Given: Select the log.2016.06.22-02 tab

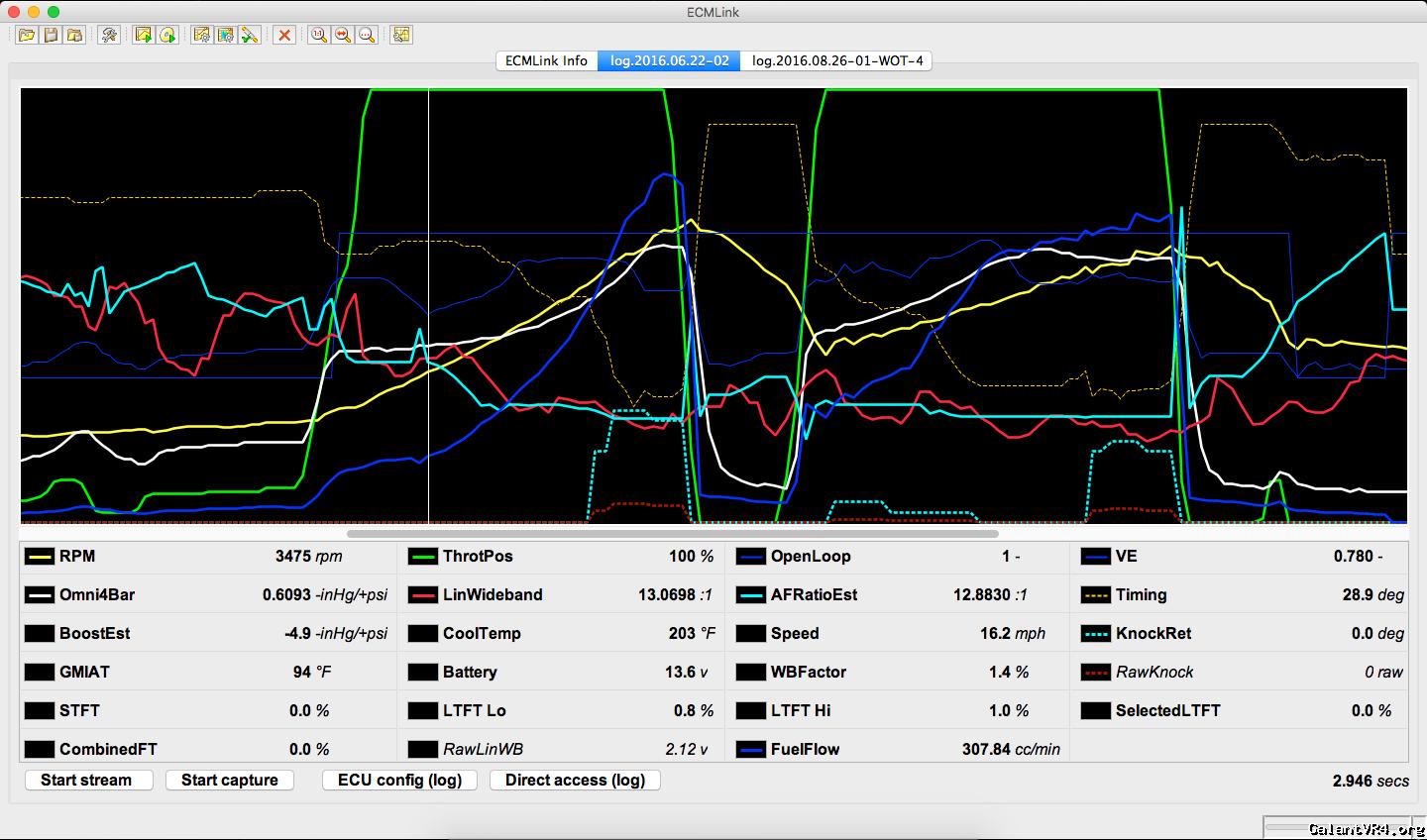Looking at the screenshot, I should point(669,60).
